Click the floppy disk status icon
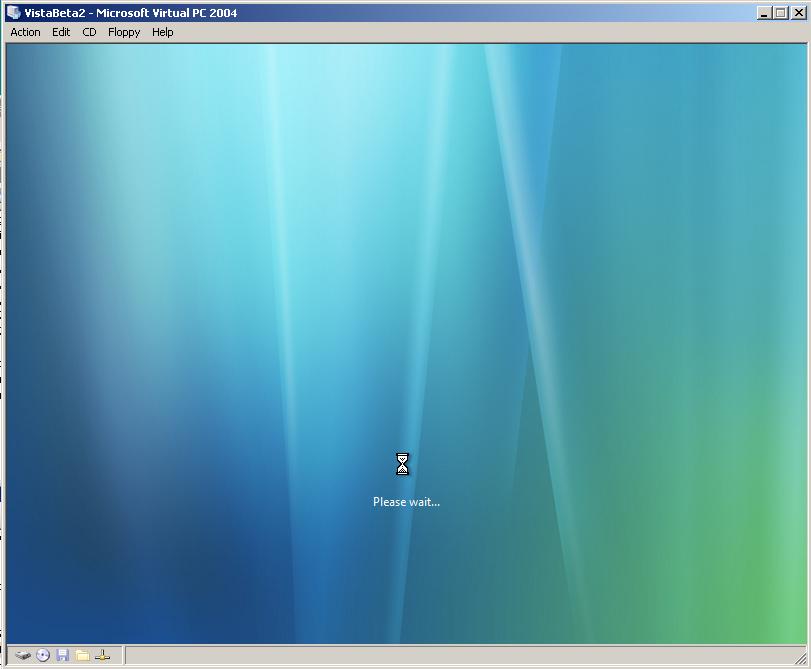This screenshot has height=669, width=811. [x=63, y=656]
